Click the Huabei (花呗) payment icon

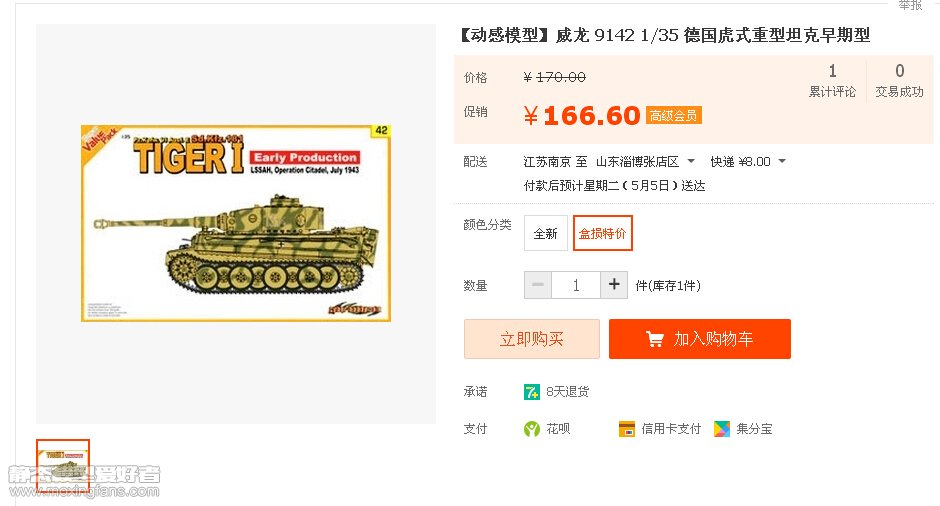pos(532,429)
